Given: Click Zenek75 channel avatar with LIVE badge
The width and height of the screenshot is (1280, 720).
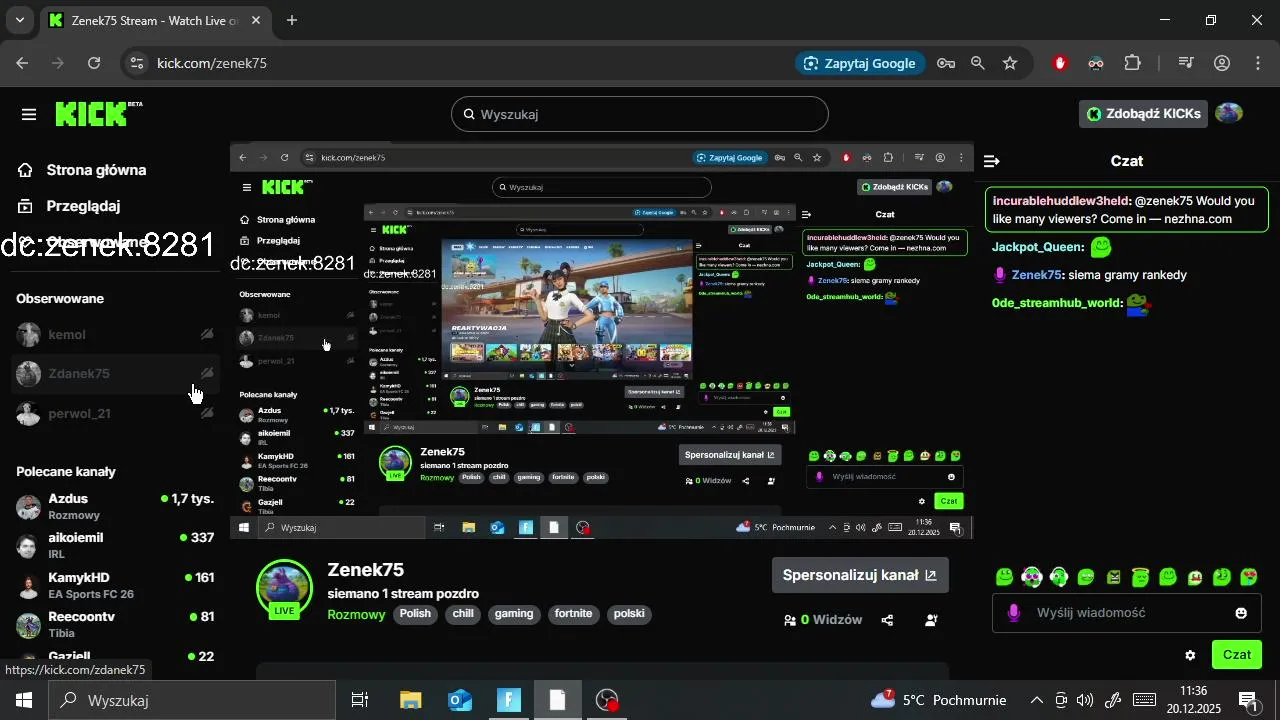Looking at the screenshot, I should (x=285, y=588).
